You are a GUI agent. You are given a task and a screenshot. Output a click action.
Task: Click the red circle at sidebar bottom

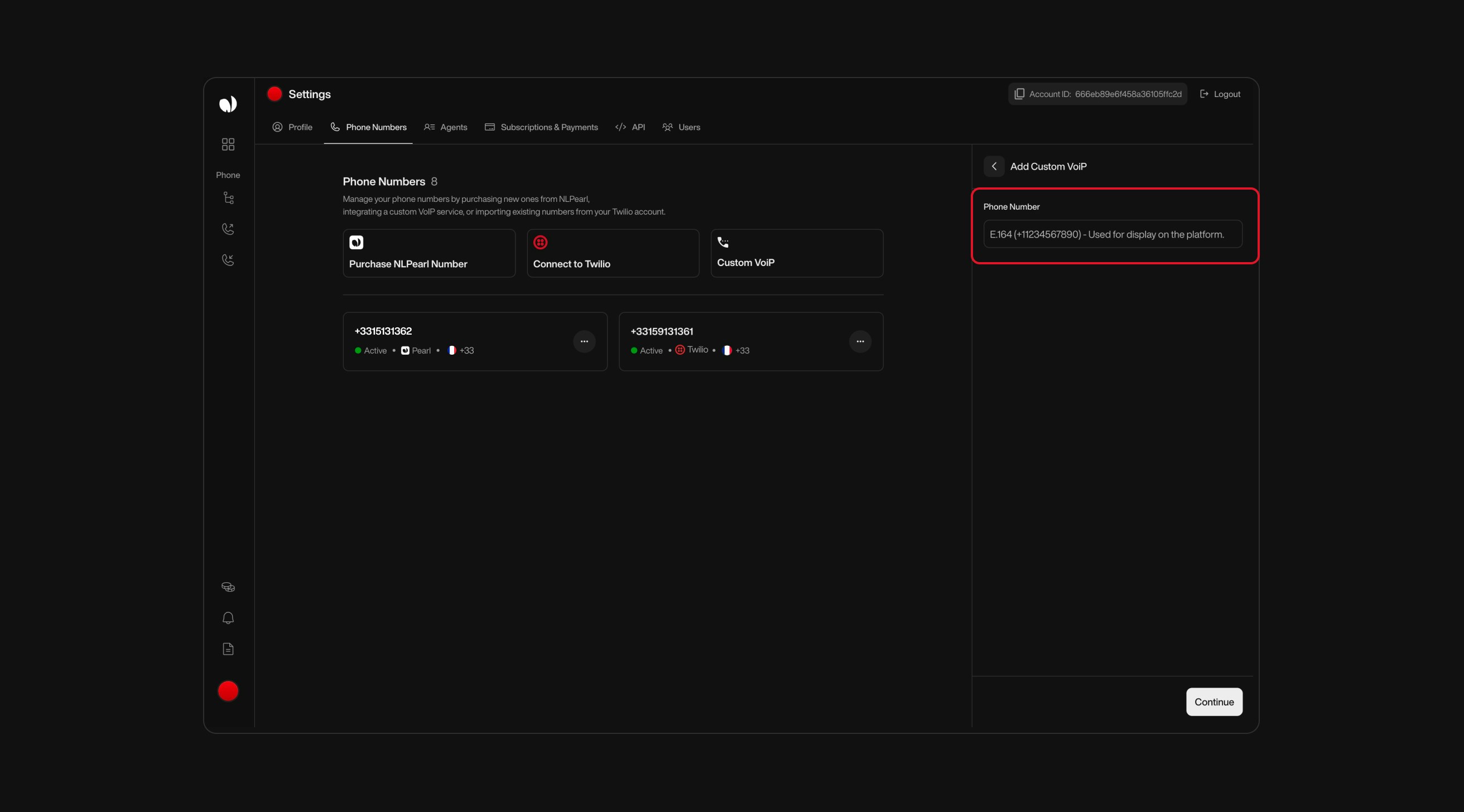tap(228, 690)
